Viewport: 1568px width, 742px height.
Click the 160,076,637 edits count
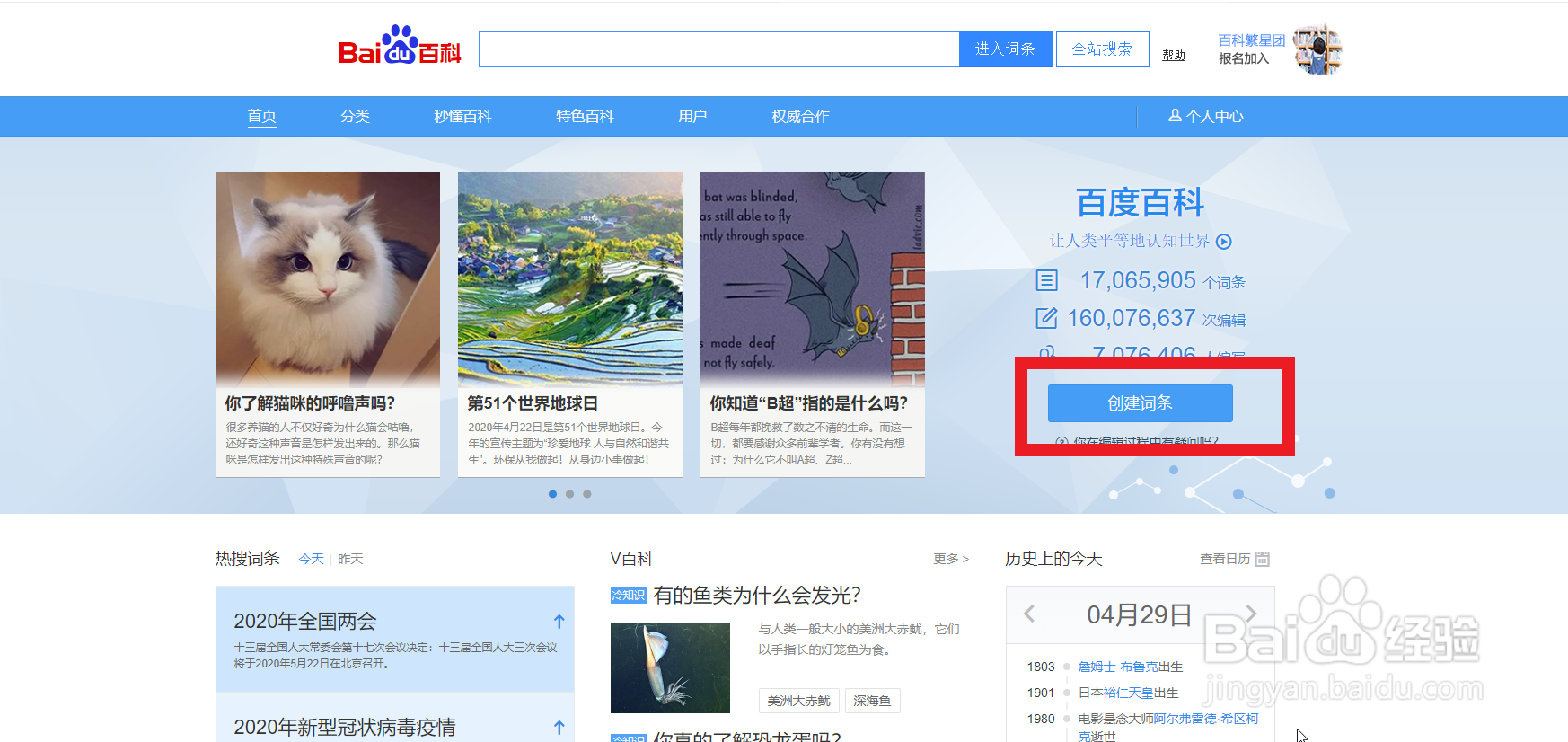[x=1131, y=318]
